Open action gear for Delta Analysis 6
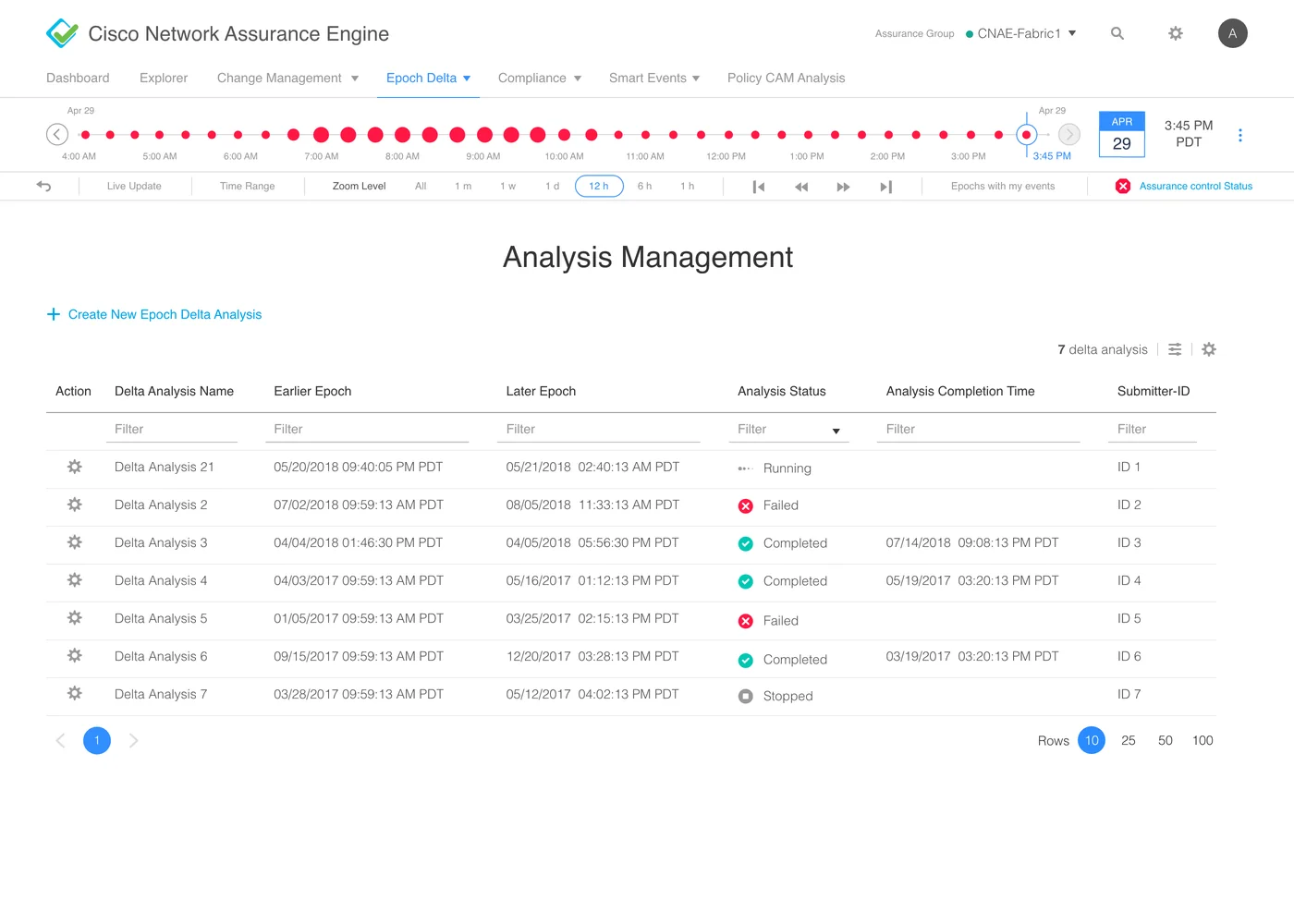 75,656
